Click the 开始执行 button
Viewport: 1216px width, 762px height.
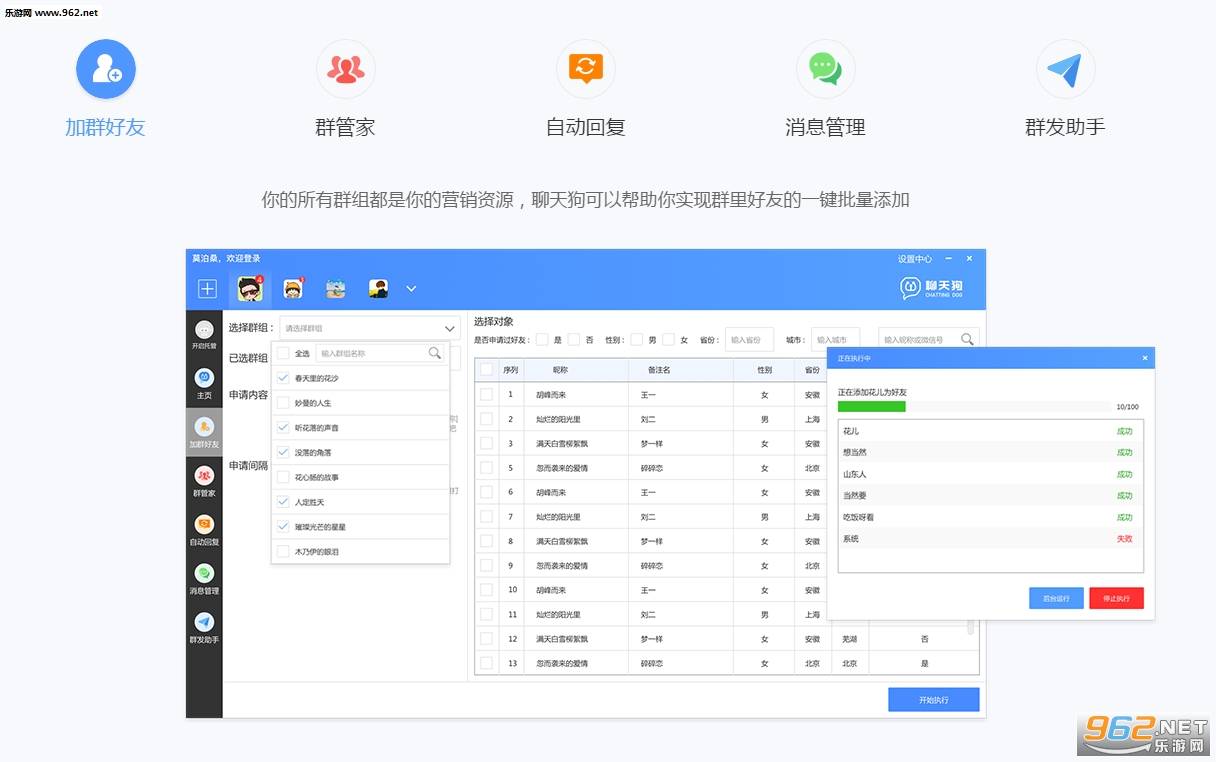(933, 700)
